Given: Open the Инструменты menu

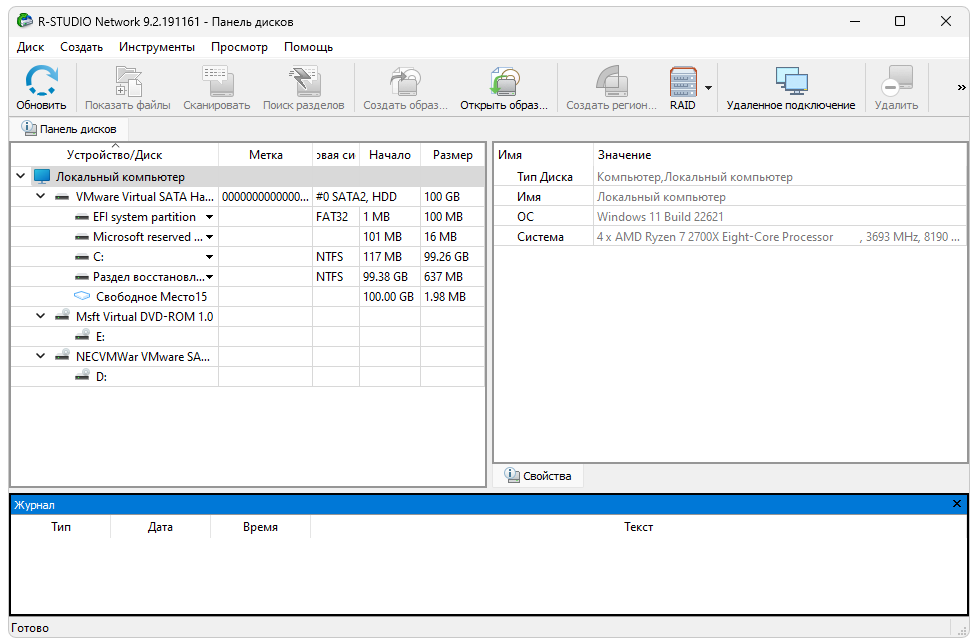Looking at the screenshot, I should coord(157,47).
